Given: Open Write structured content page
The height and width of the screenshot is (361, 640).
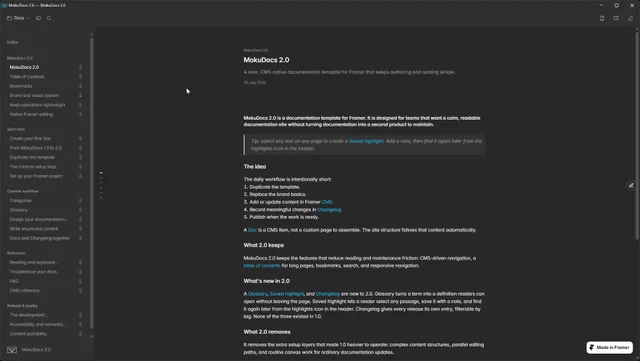Looking at the screenshot, I should tap(34, 229).
